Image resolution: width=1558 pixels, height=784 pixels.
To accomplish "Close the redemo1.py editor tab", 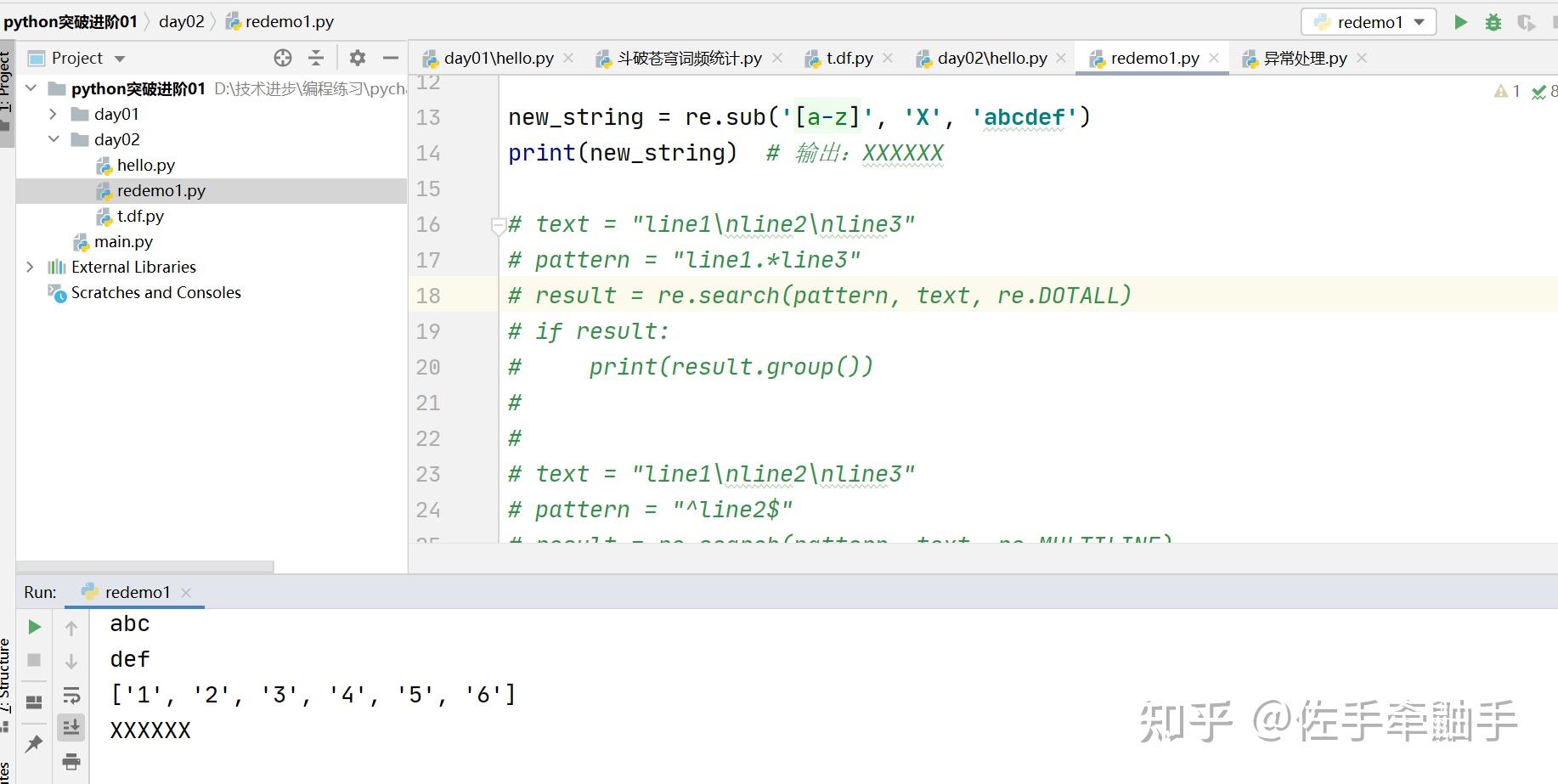I will pos(1214,58).
